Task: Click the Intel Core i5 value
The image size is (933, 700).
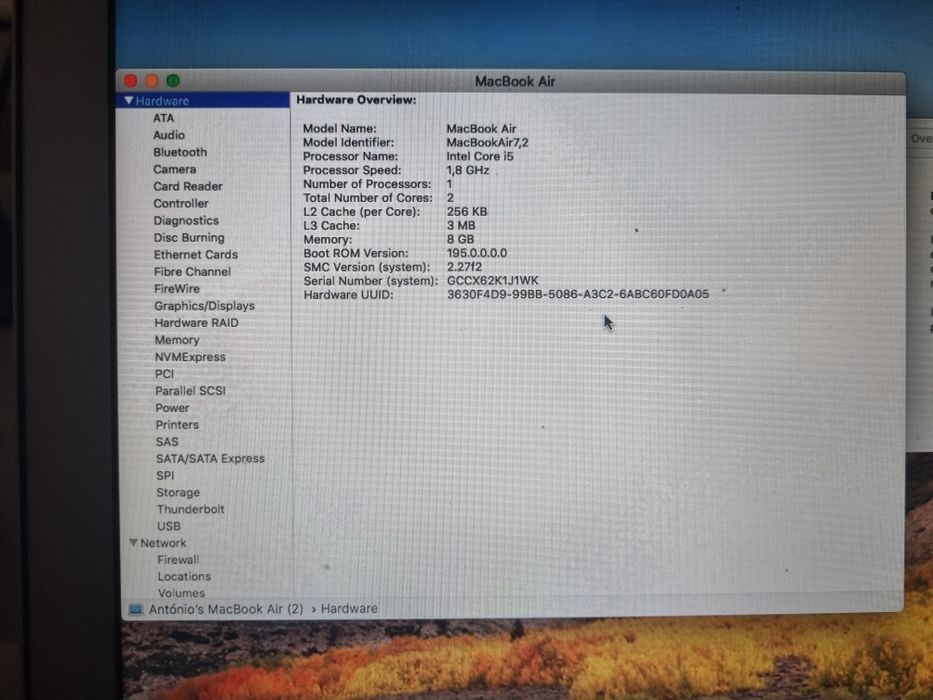Action: 480,157
